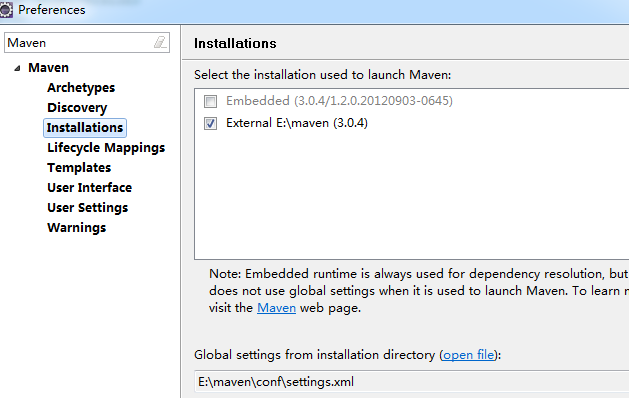Collapse the Maven tree node

17,68
